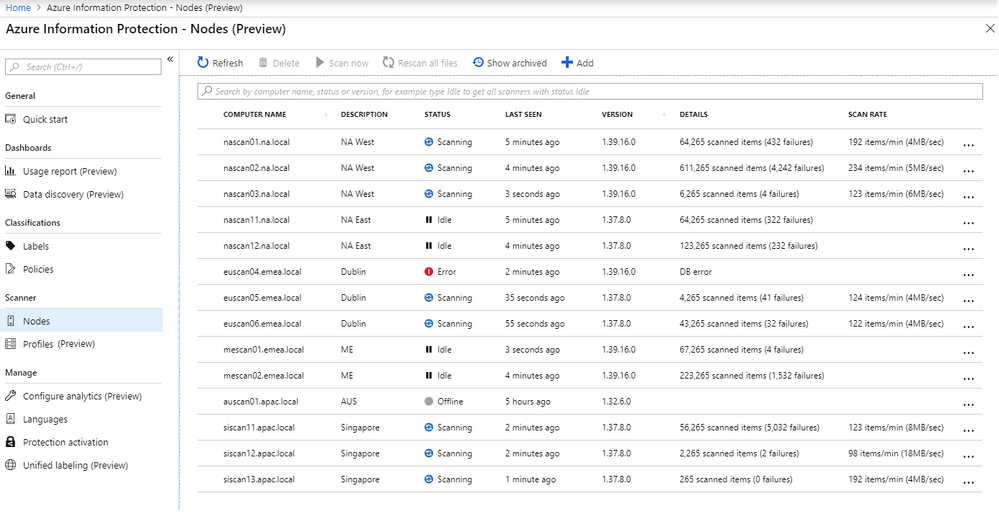Click the nodes filter search box
999x512 pixels.
[x=590, y=92]
